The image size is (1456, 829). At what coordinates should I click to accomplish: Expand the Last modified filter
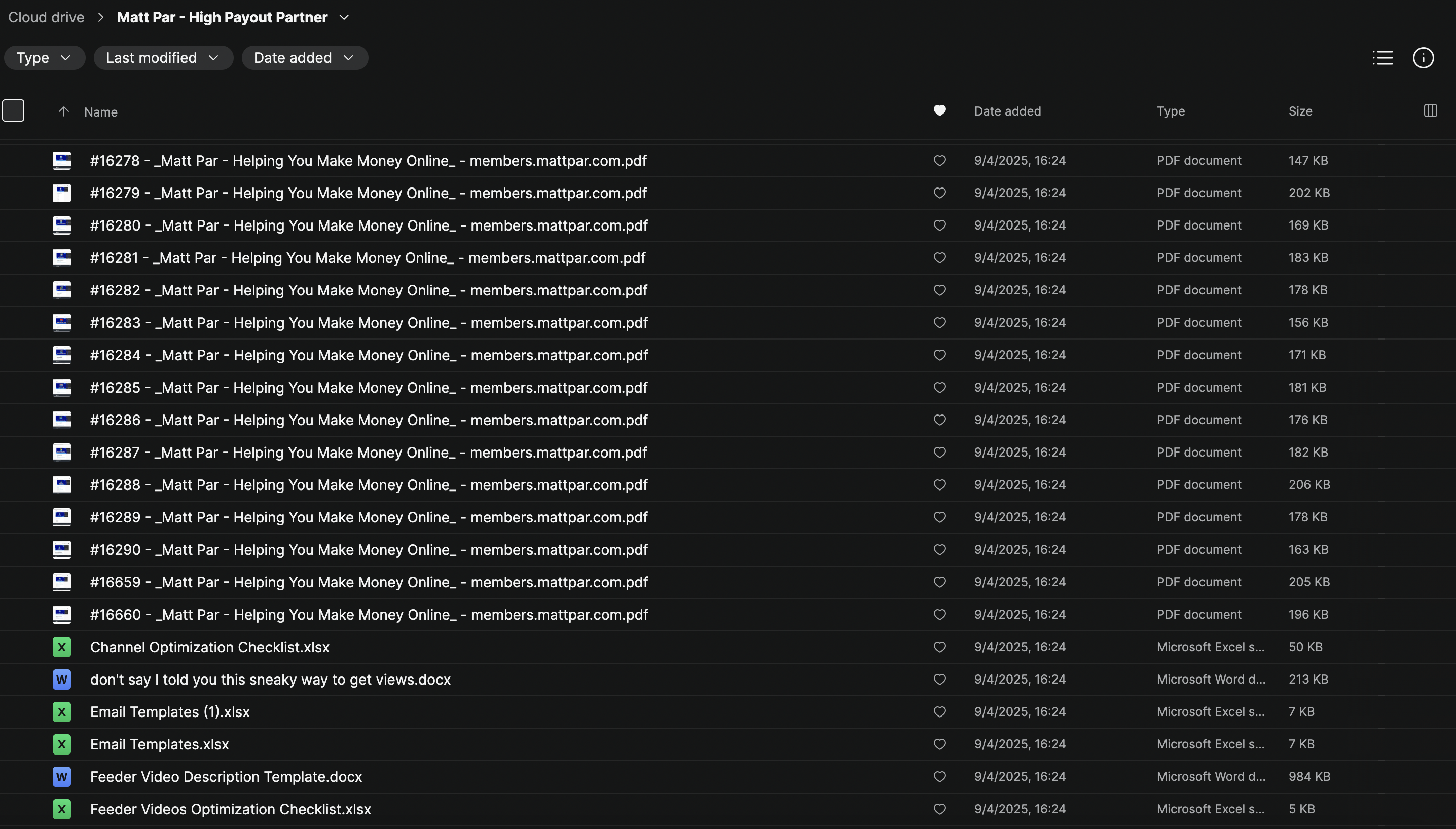point(163,58)
